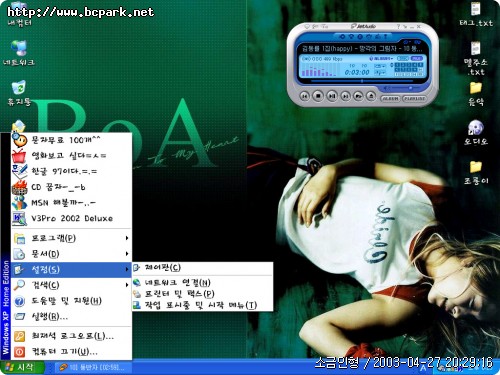Viewport: 500px width, 375px height.
Task: Launch V3Pro 2002 Deluxe
Action: pos(71,218)
